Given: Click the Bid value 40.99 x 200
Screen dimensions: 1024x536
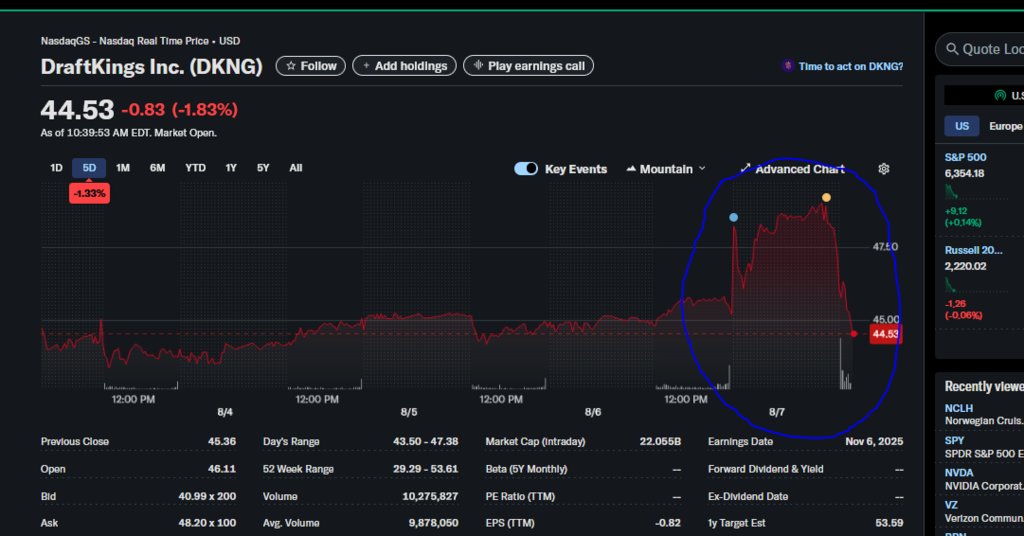Looking at the screenshot, I should [207, 496].
